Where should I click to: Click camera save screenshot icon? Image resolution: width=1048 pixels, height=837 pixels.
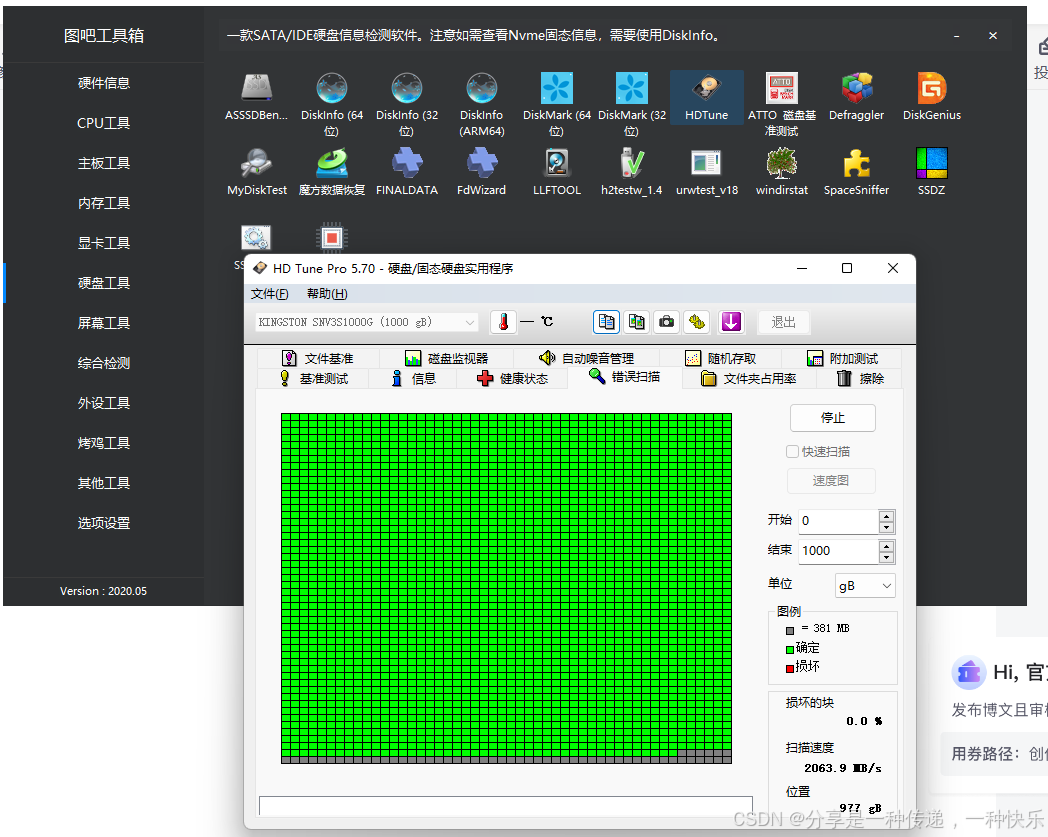pyautogui.click(x=666, y=322)
